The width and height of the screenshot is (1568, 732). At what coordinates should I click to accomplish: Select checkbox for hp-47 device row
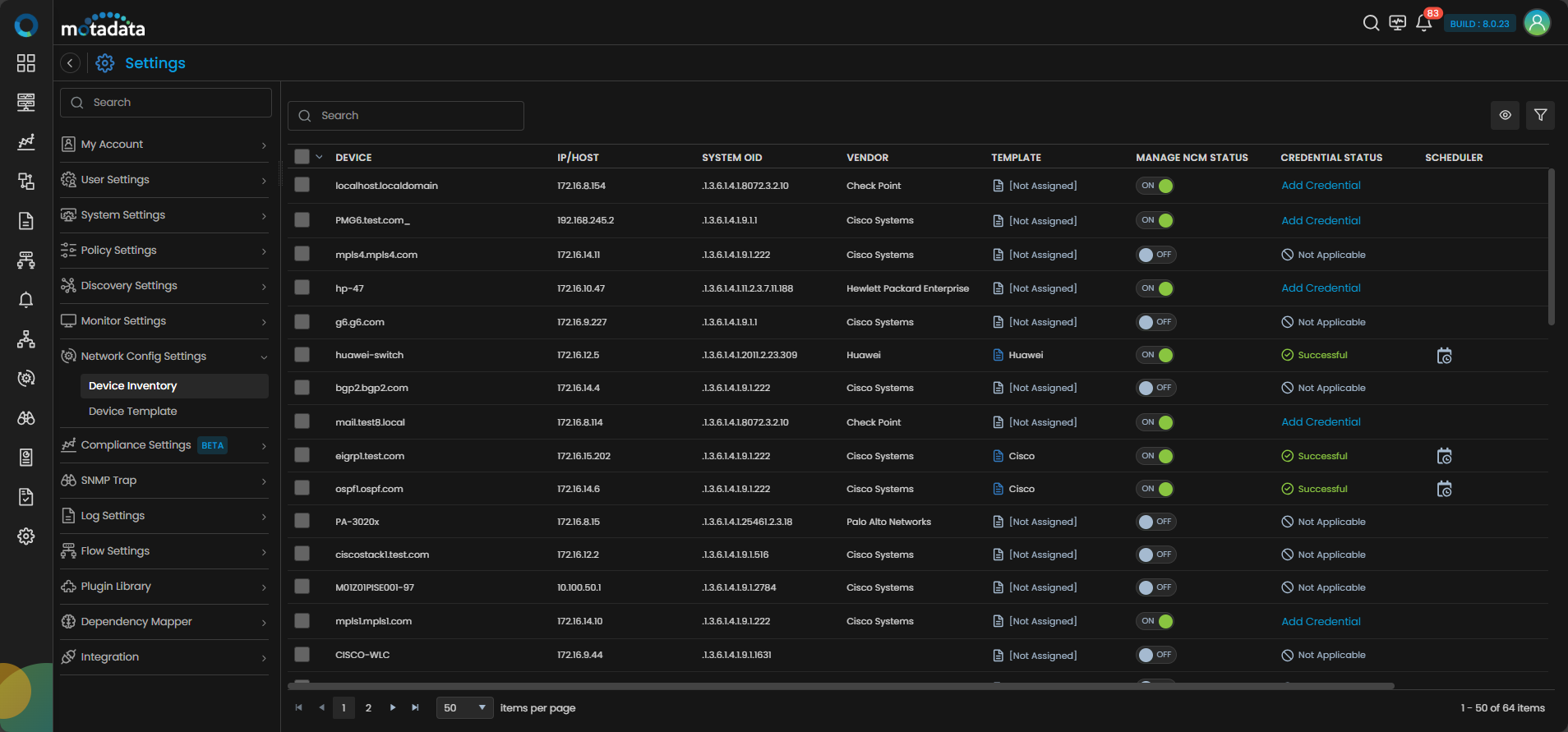pyautogui.click(x=302, y=288)
